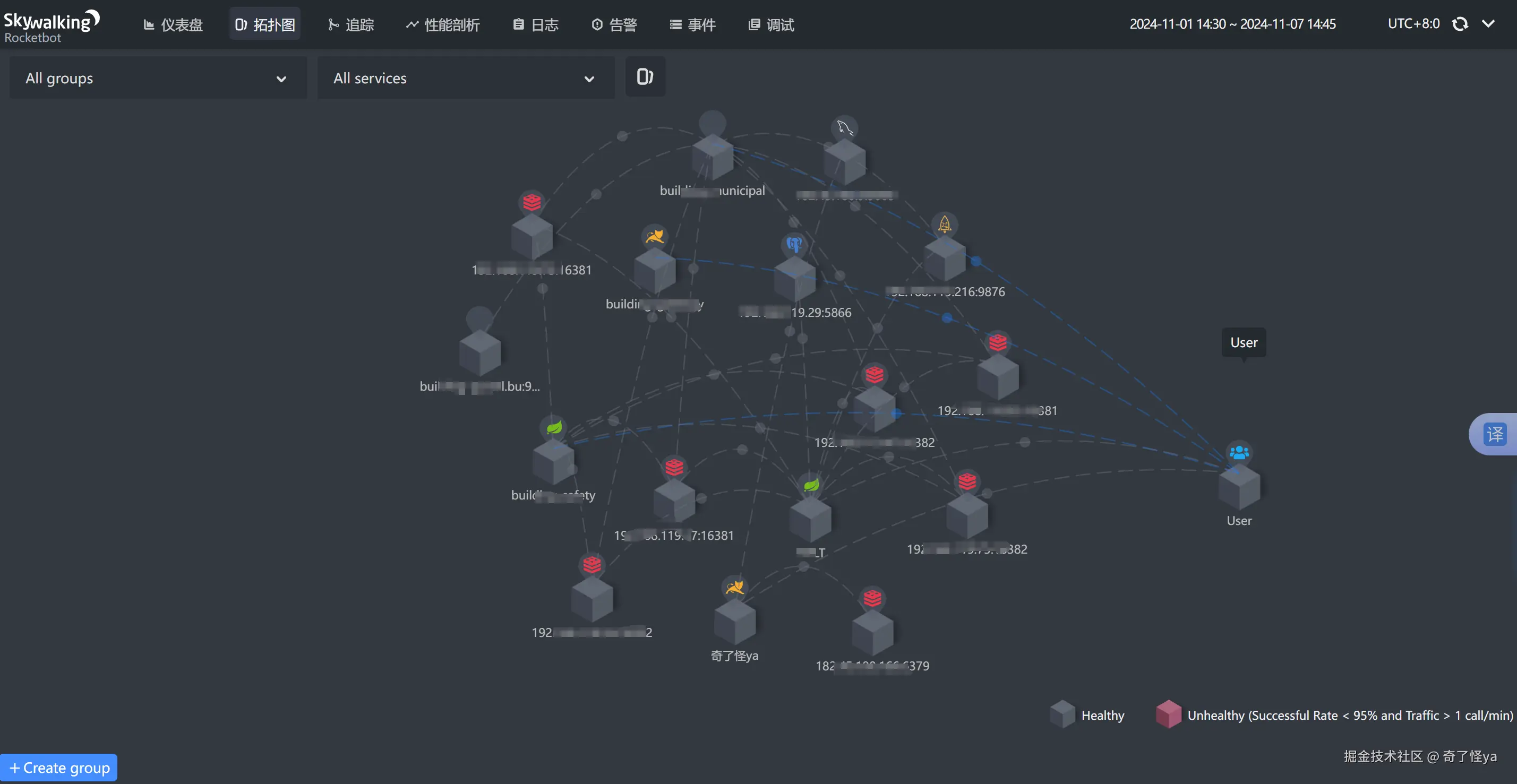Viewport: 1517px width, 784px height.
Task: Click the Spring leaf icon above safety node
Action: 554,427
